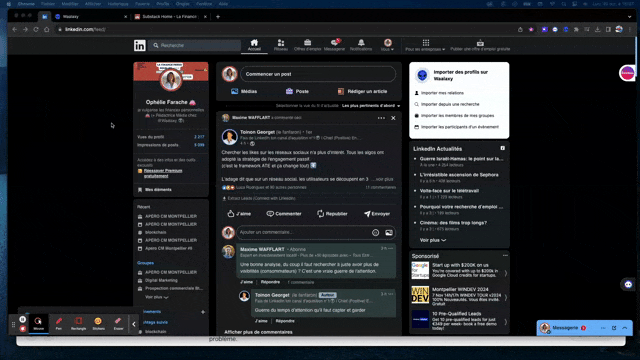
Task: Open Ophélie Farache profile photo
Action: (171, 80)
